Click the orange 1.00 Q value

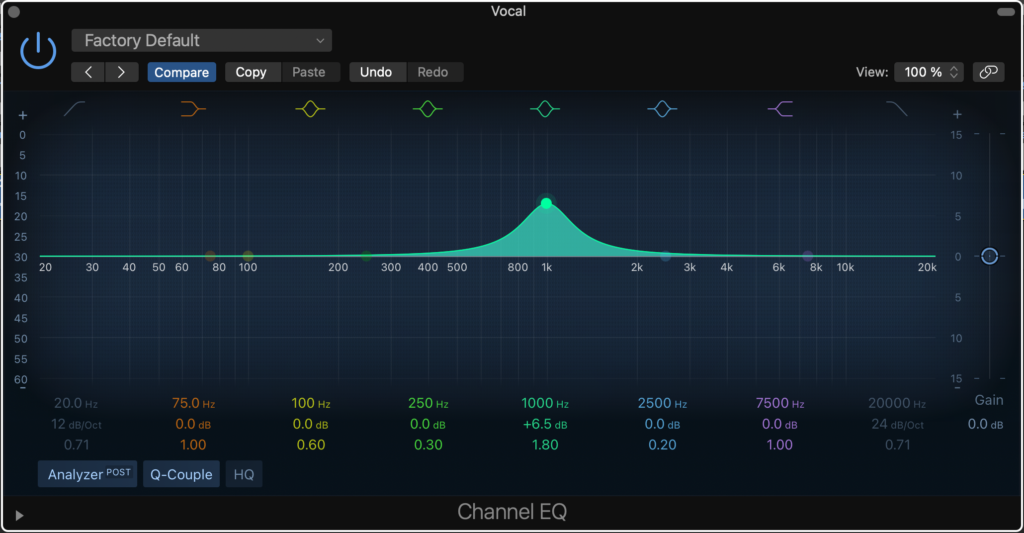point(193,445)
